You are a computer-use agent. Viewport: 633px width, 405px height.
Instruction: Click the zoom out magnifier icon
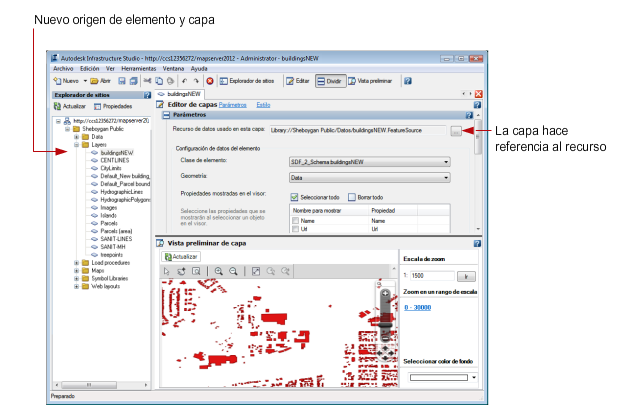(233, 271)
